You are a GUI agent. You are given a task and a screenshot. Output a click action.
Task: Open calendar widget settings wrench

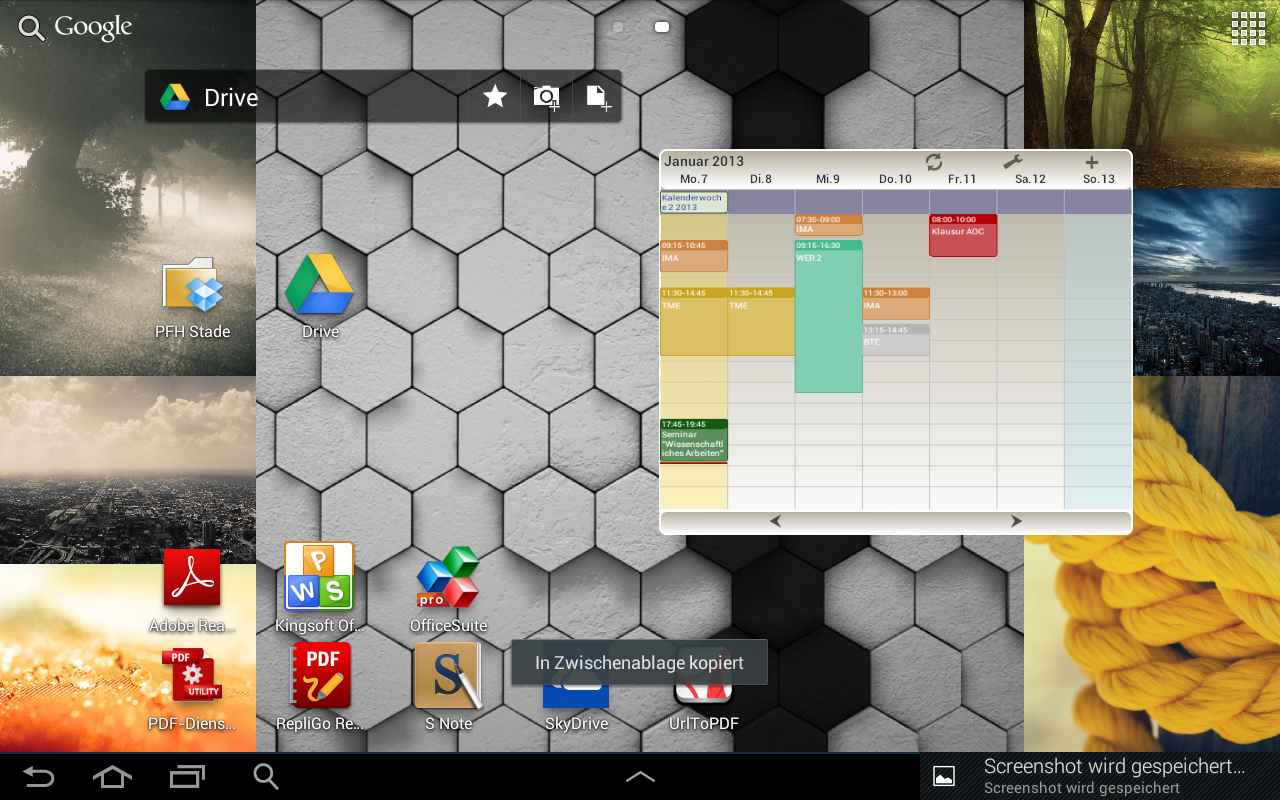(1012, 162)
